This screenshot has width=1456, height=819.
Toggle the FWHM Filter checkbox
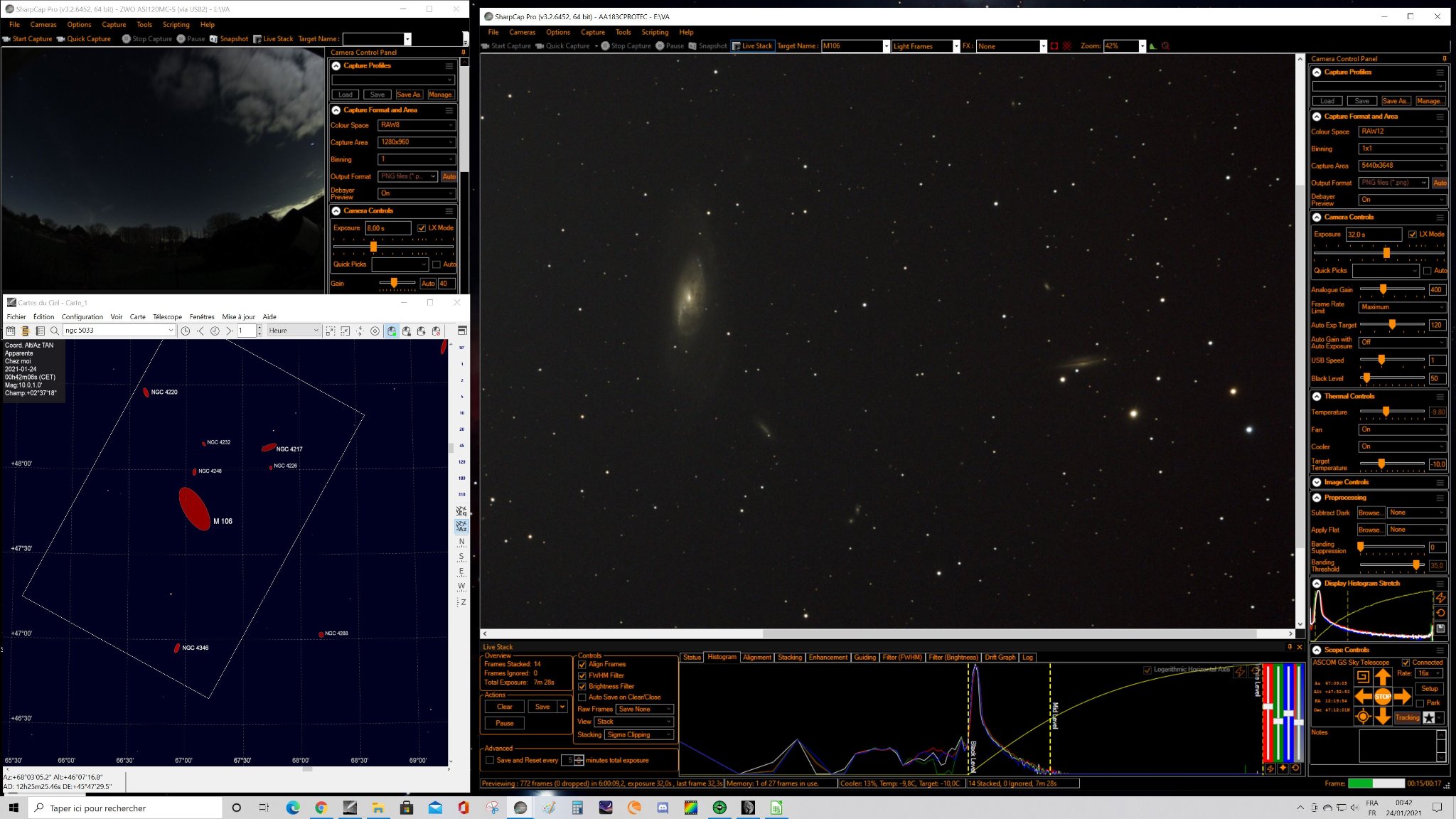click(x=582, y=675)
